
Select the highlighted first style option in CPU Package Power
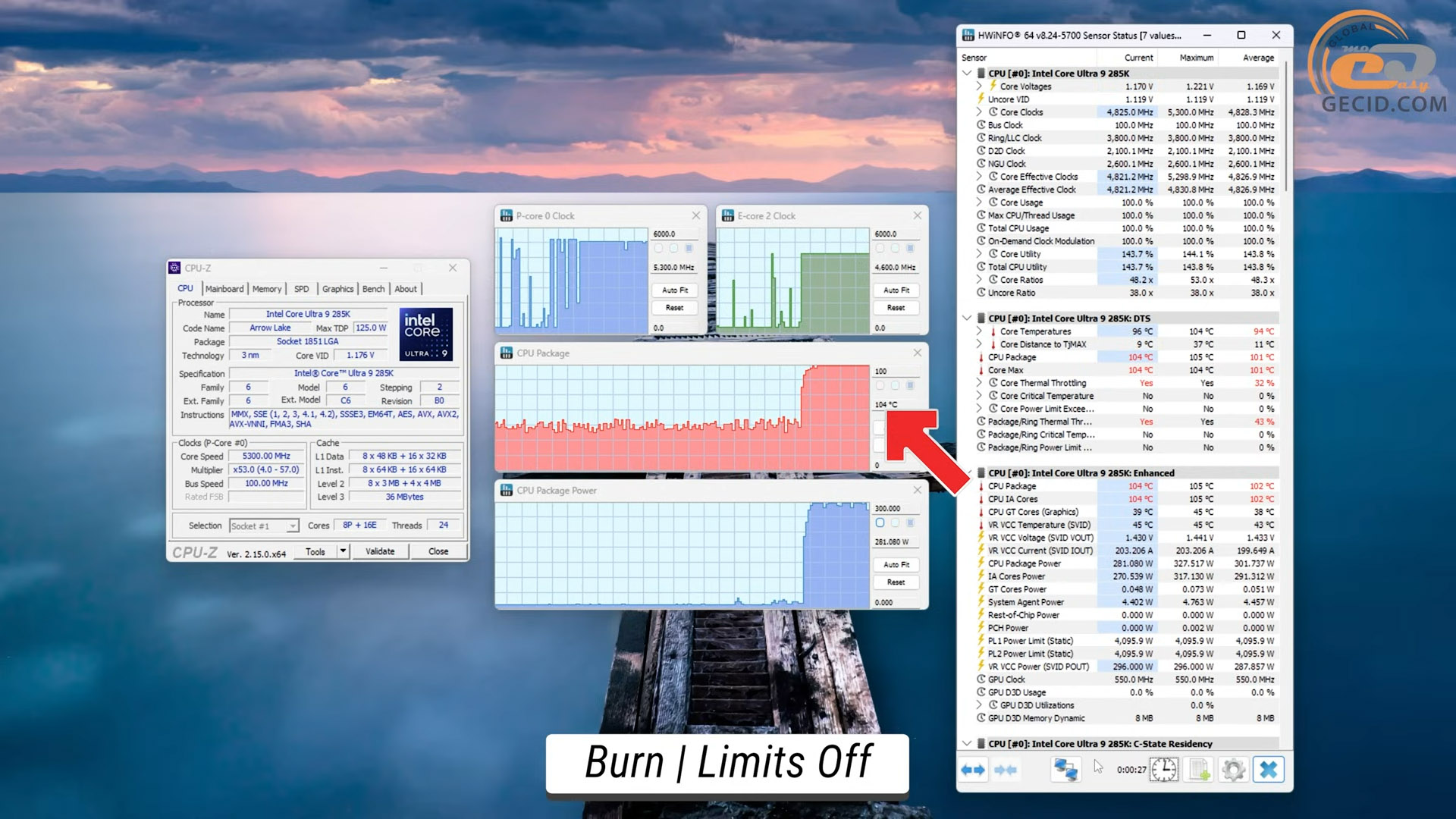[880, 522]
